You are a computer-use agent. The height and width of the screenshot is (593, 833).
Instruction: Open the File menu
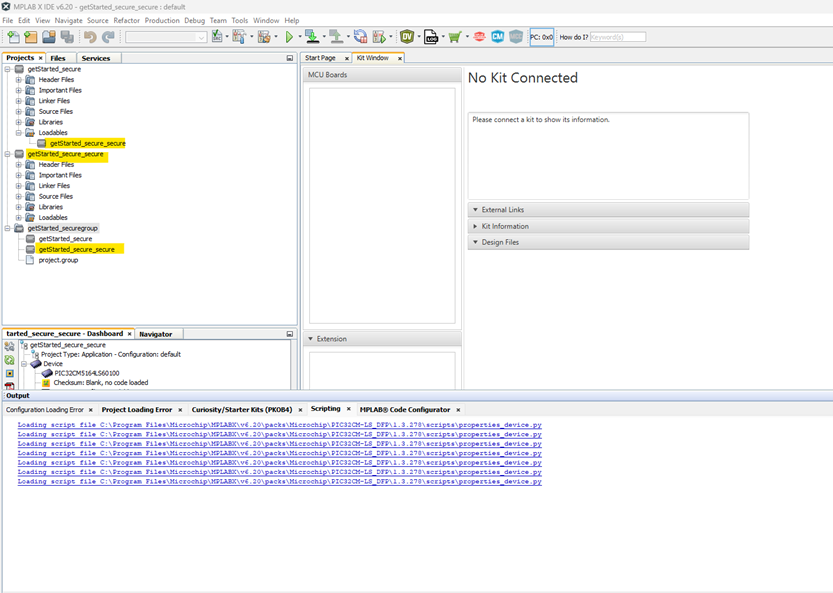[x=8, y=20]
